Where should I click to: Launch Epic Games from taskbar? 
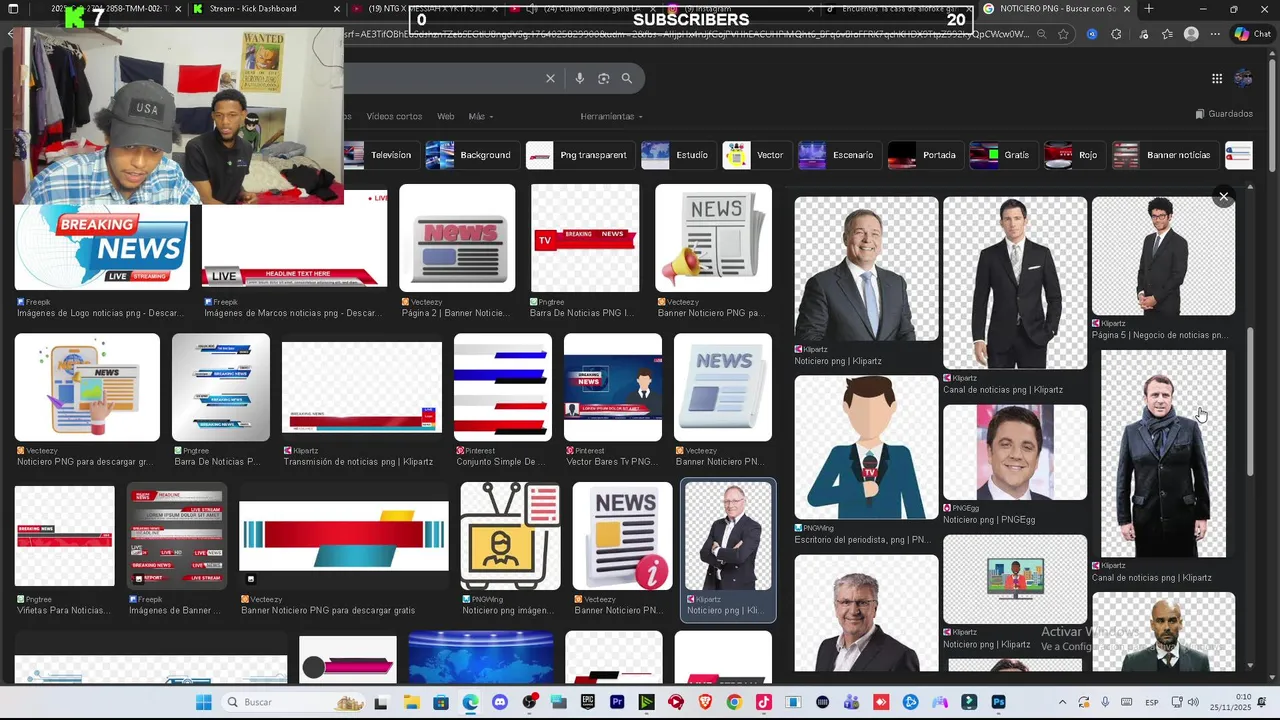coord(588,702)
